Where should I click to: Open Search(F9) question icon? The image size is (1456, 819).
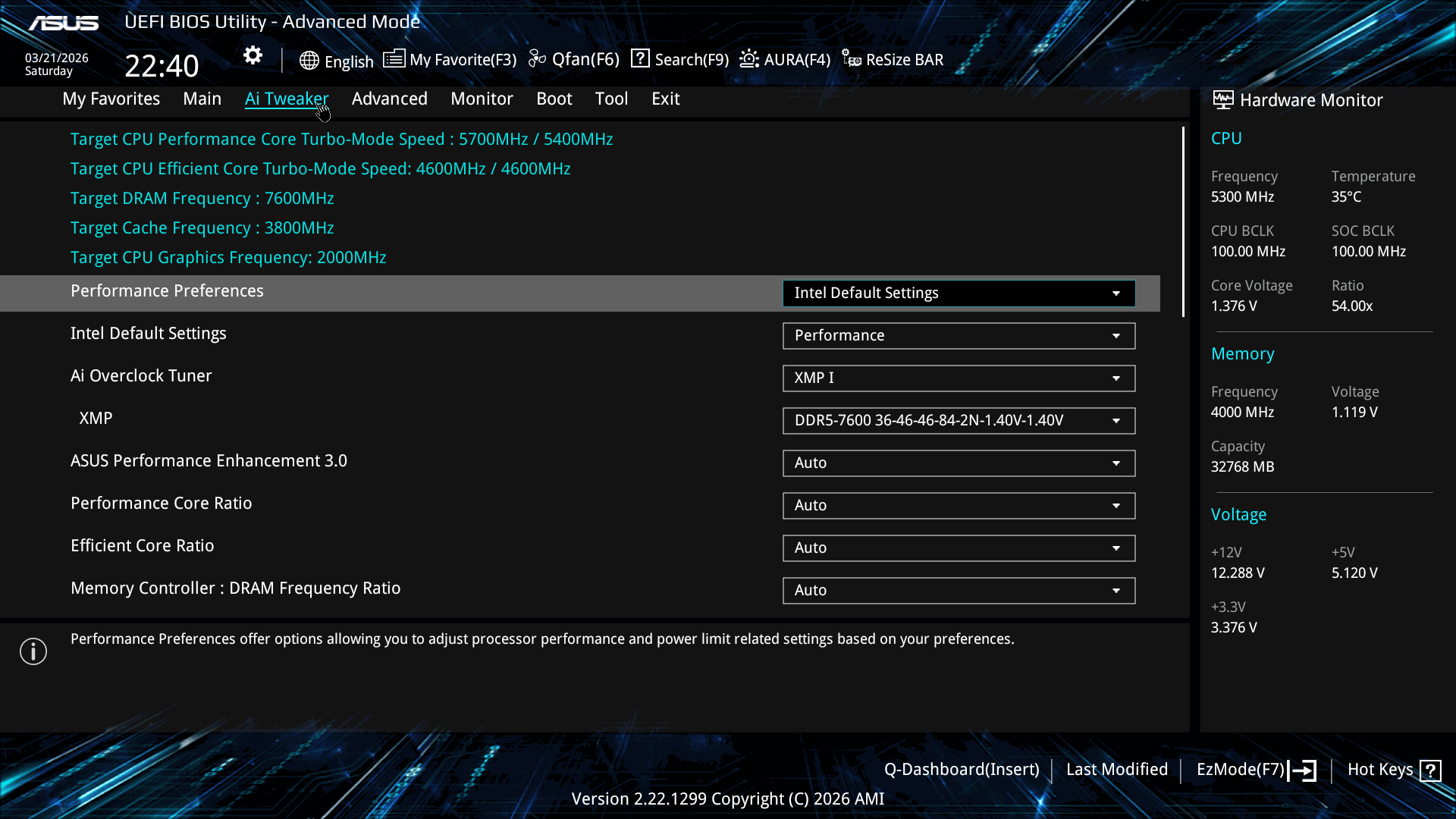pos(640,59)
